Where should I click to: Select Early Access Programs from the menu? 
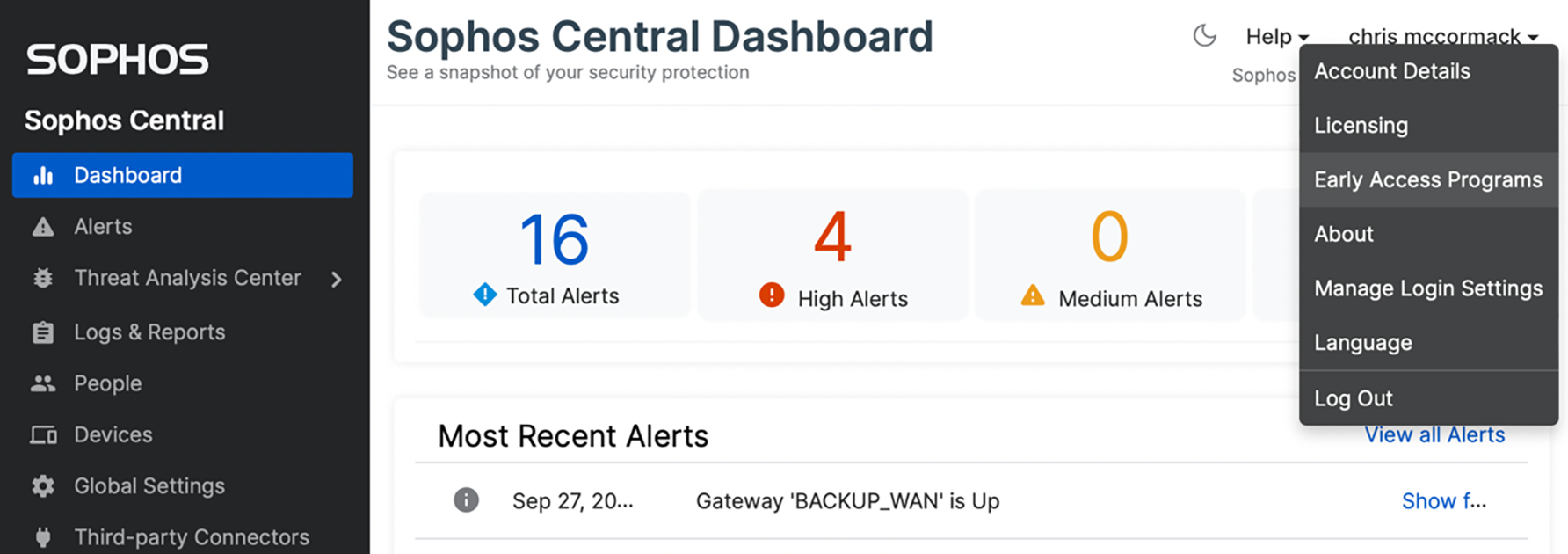pyautogui.click(x=1427, y=180)
